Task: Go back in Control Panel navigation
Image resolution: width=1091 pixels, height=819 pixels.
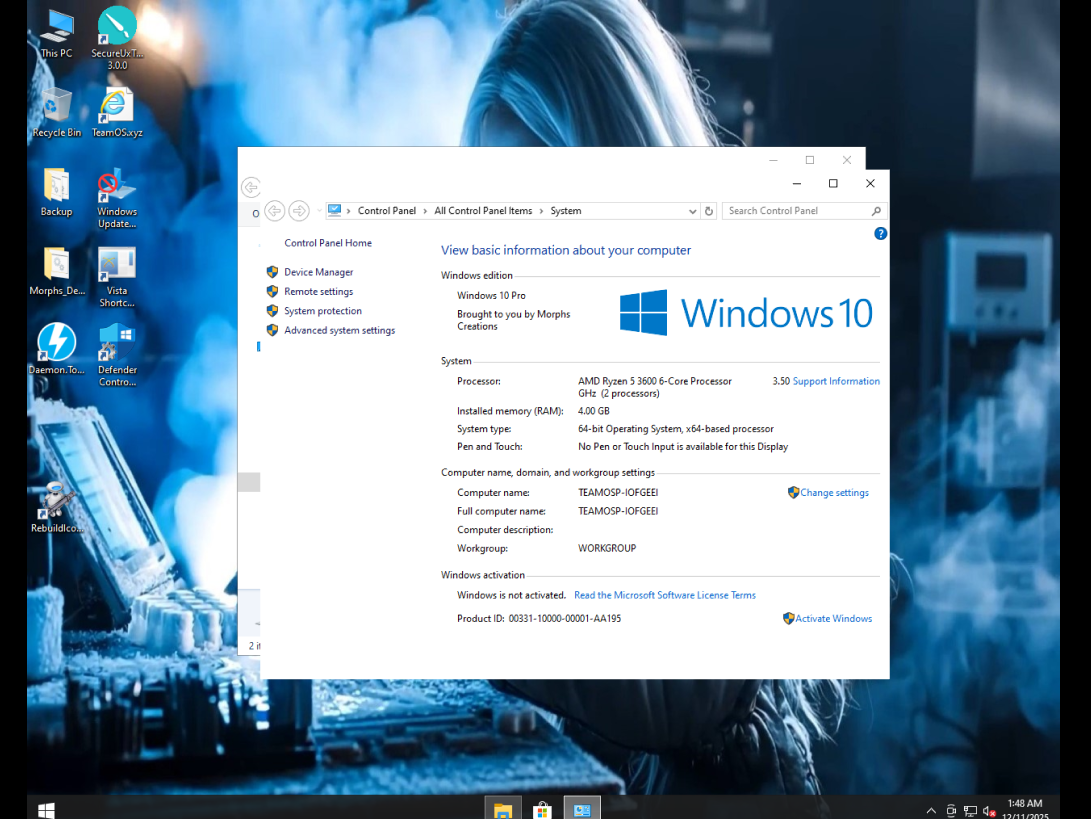Action: [x=275, y=210]
